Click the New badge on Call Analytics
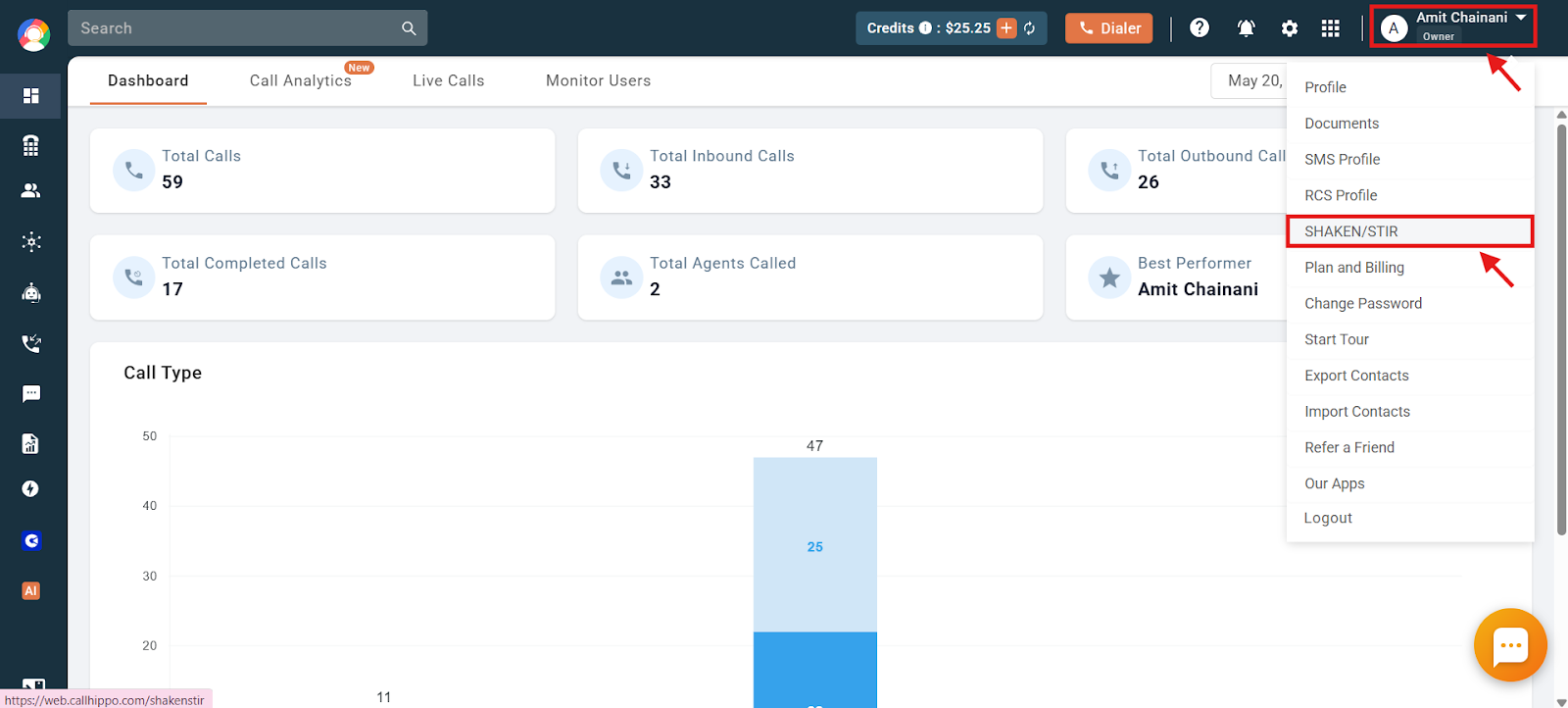 tap(360, 68)
